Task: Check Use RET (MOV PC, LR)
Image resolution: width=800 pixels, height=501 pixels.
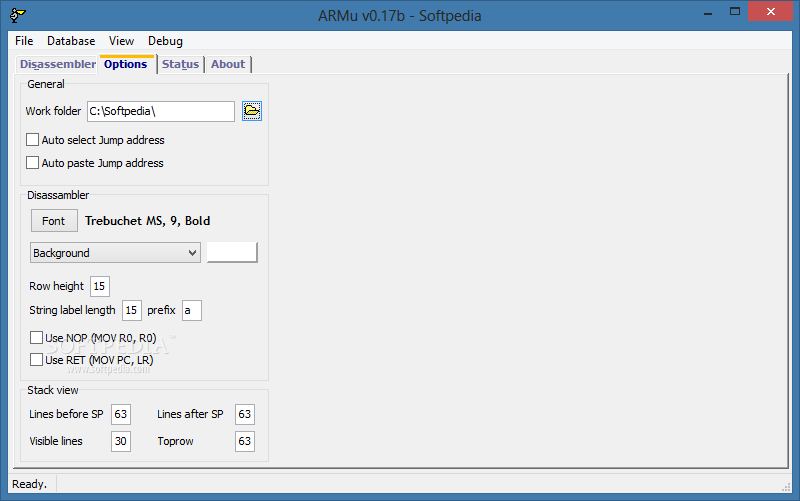Action: pyautogui.click(x=36, y=360)
